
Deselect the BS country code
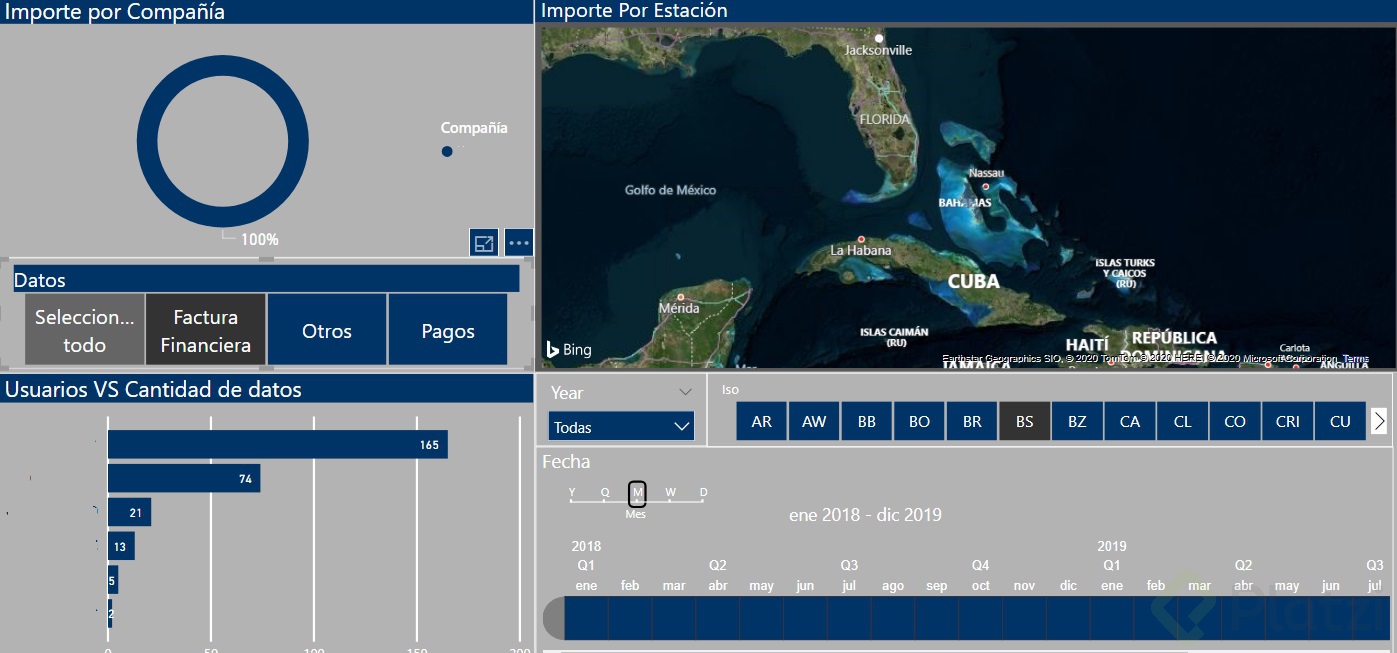pyautogui.click(x=1024, y=421)
